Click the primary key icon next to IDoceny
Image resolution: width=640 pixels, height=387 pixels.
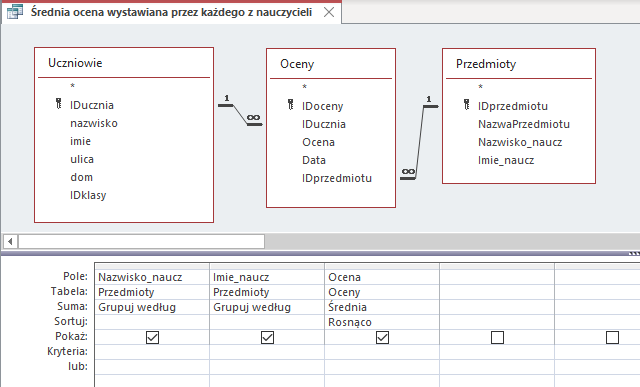click(x=291, y=105)
